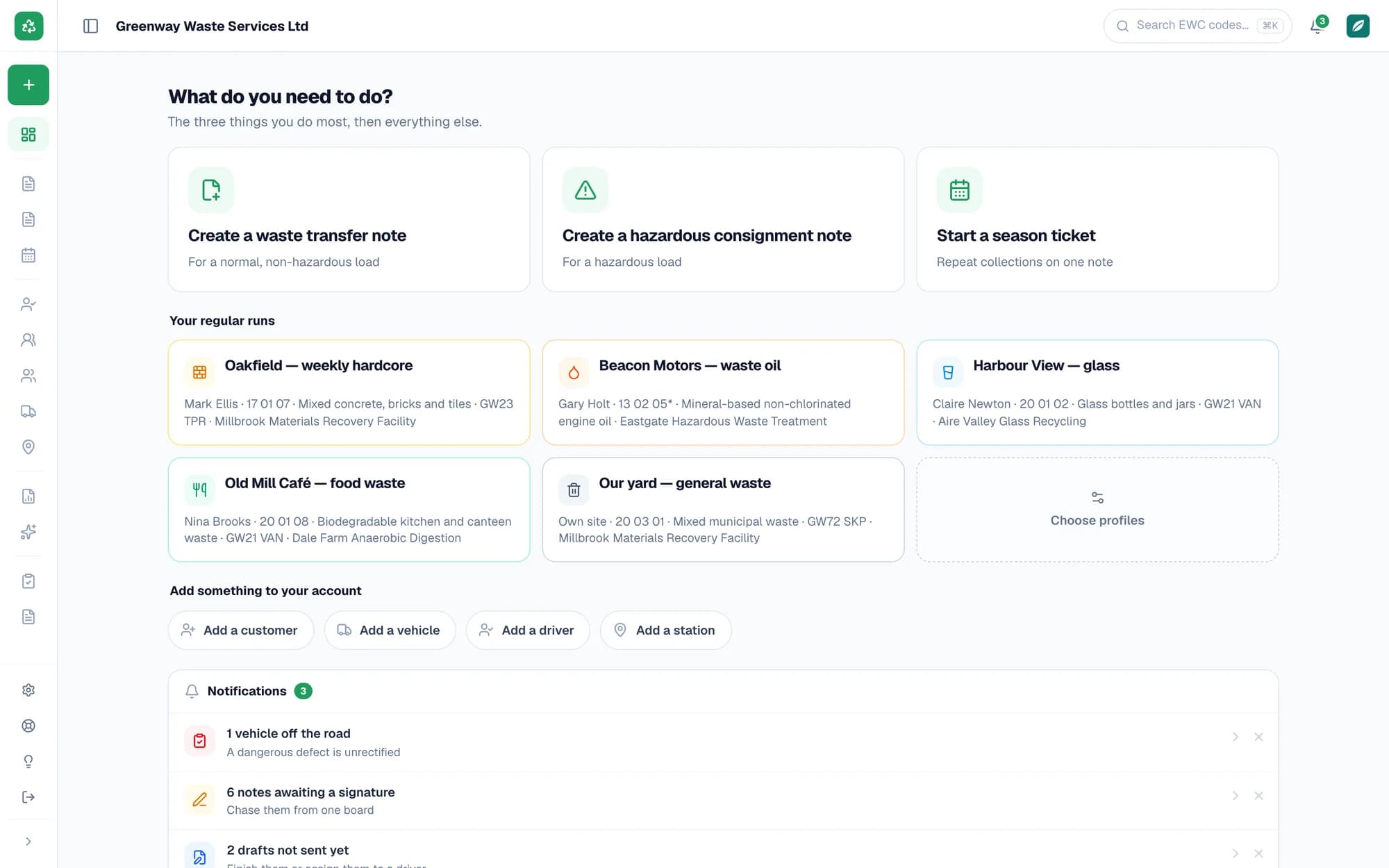Click the cutlery icon on Old Mill Café

pos(199,490)
